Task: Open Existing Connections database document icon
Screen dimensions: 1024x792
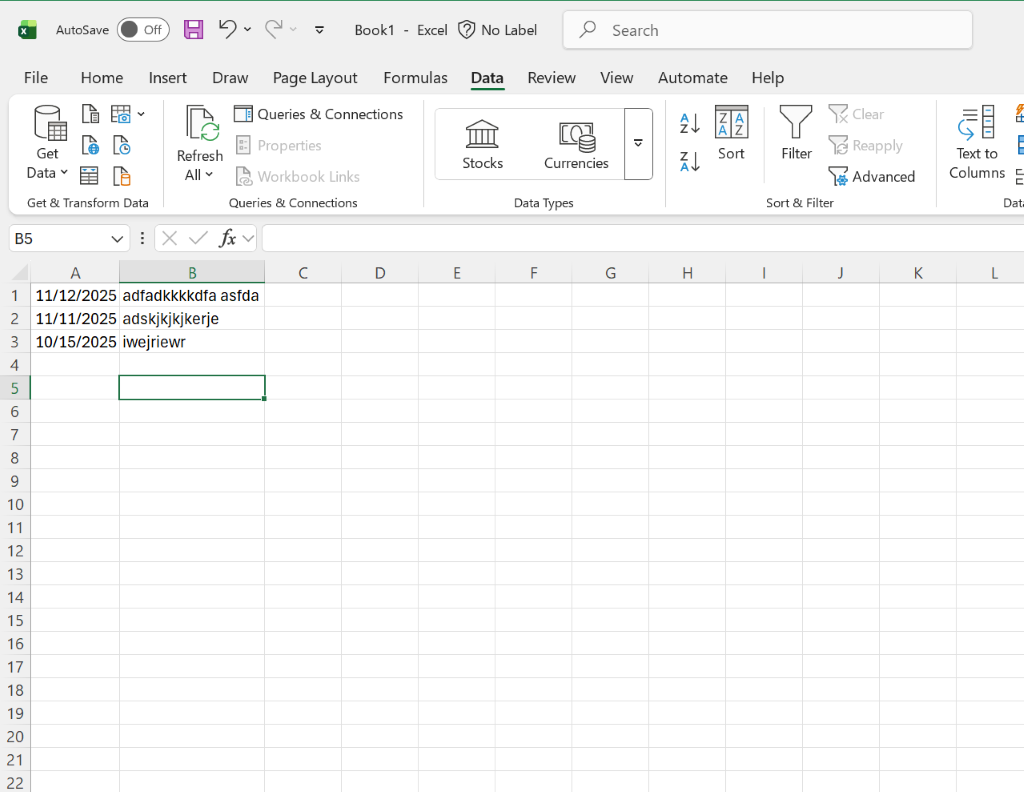Action: [x=121, y=176]
